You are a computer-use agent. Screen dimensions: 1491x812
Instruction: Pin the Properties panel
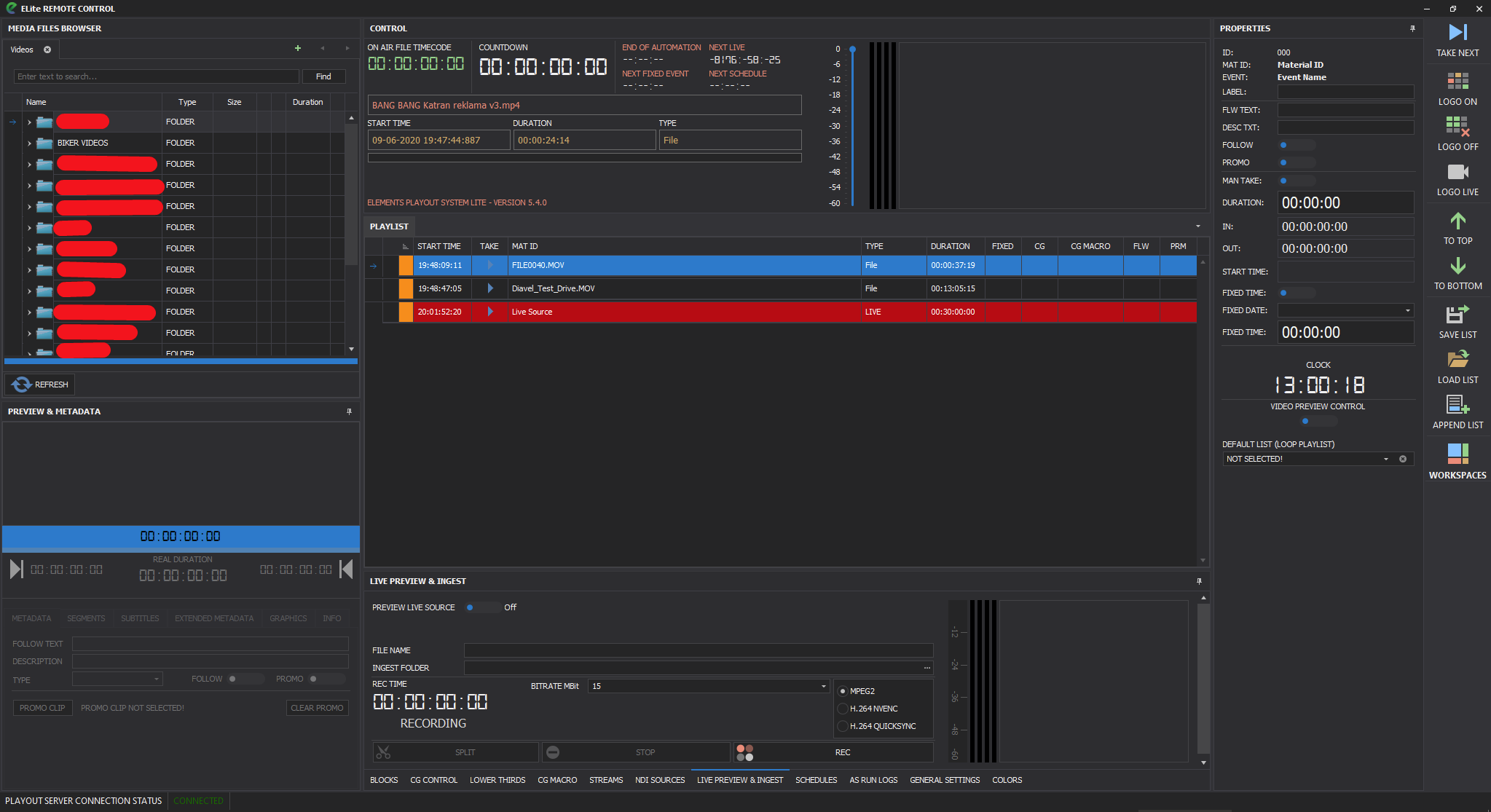pyautogui.click(x=1412, y=28)
